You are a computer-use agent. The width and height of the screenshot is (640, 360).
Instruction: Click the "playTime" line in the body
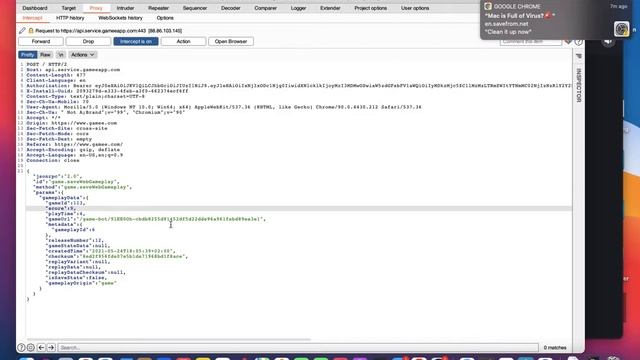tap(66, 213)
